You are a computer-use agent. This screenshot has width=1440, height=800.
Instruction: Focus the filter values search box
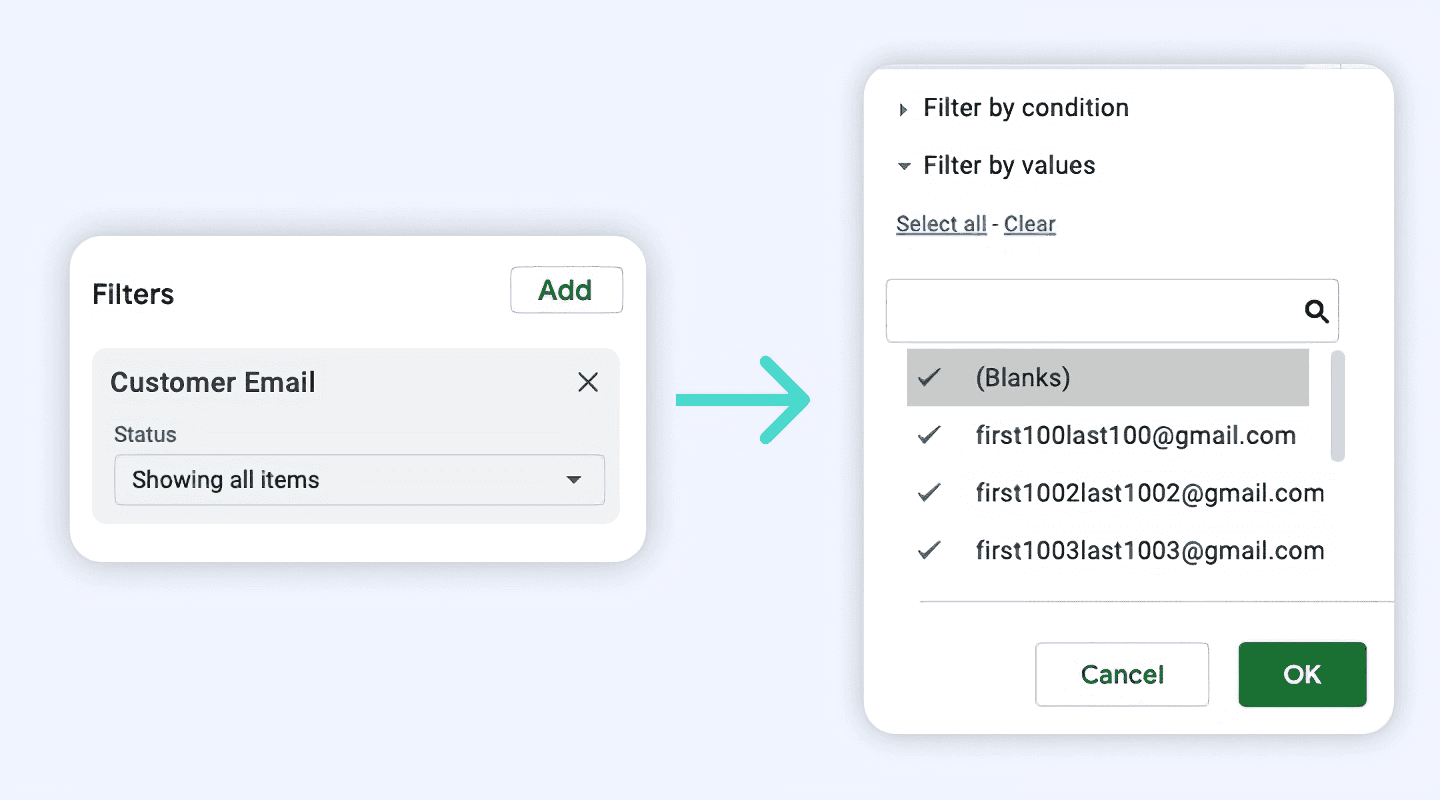[x=1092, y=312]
